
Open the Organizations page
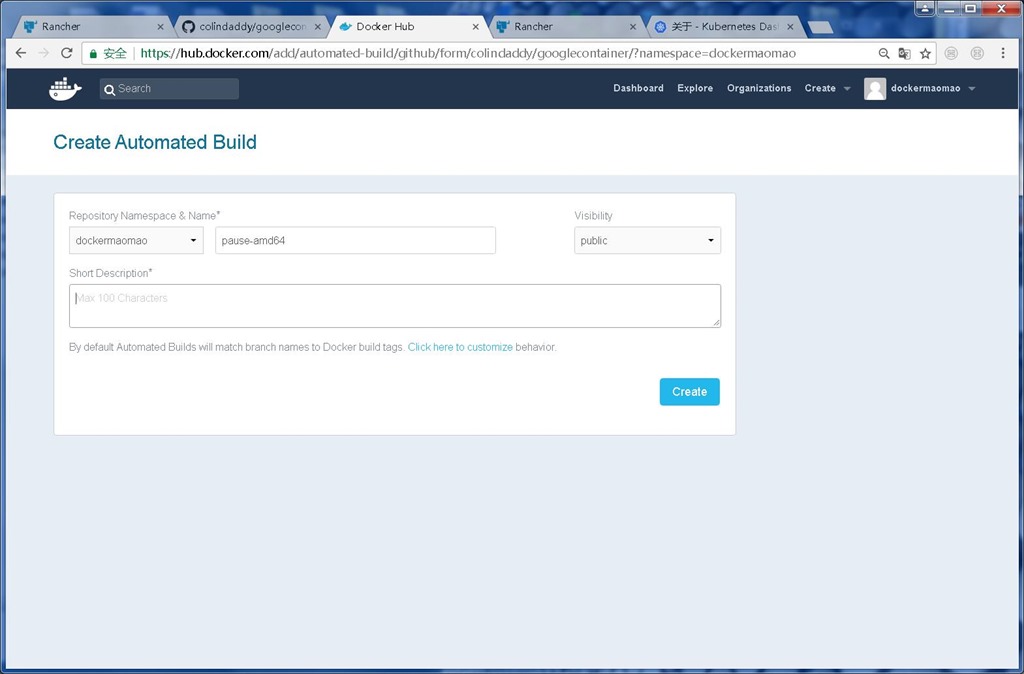pos(759,88)
